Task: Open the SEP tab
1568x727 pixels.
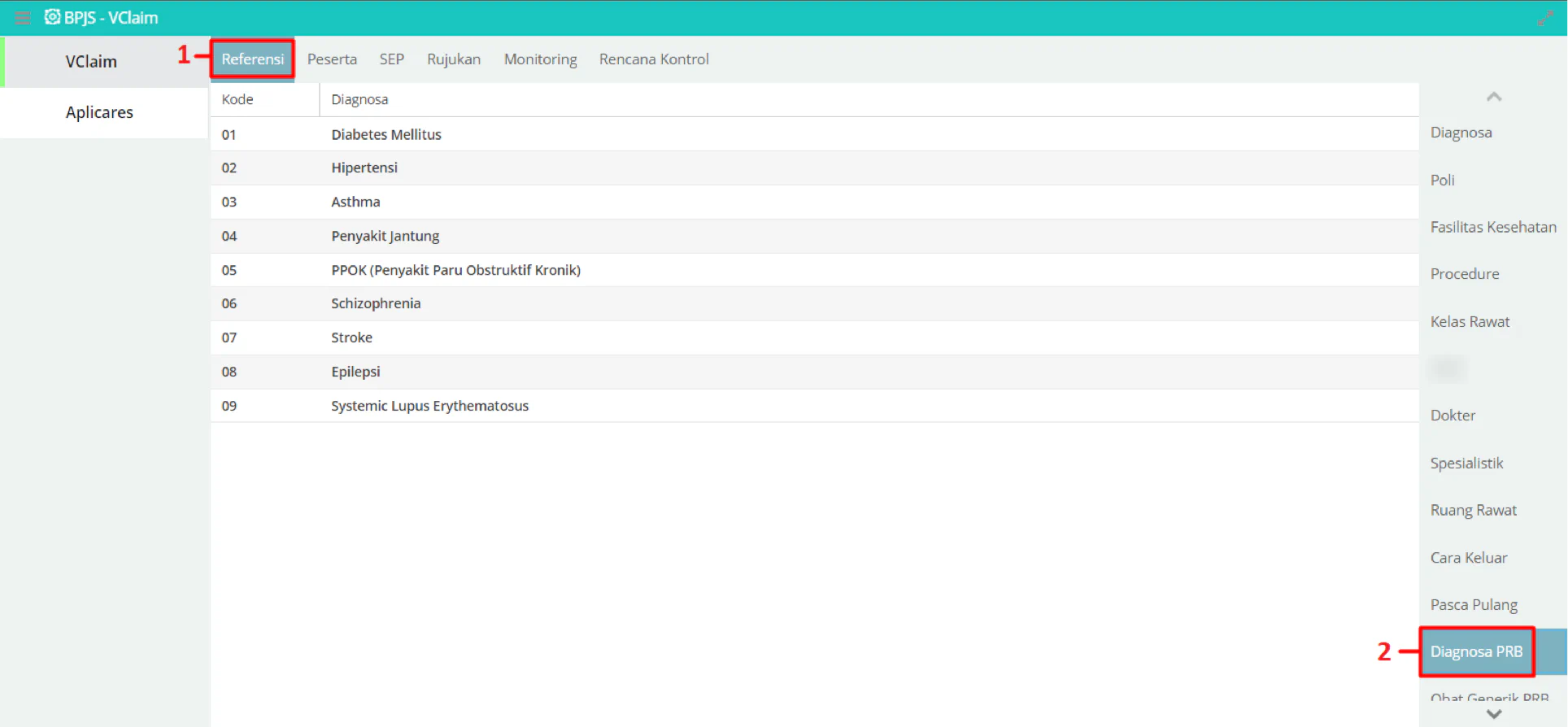Action: tap(391, 59)
